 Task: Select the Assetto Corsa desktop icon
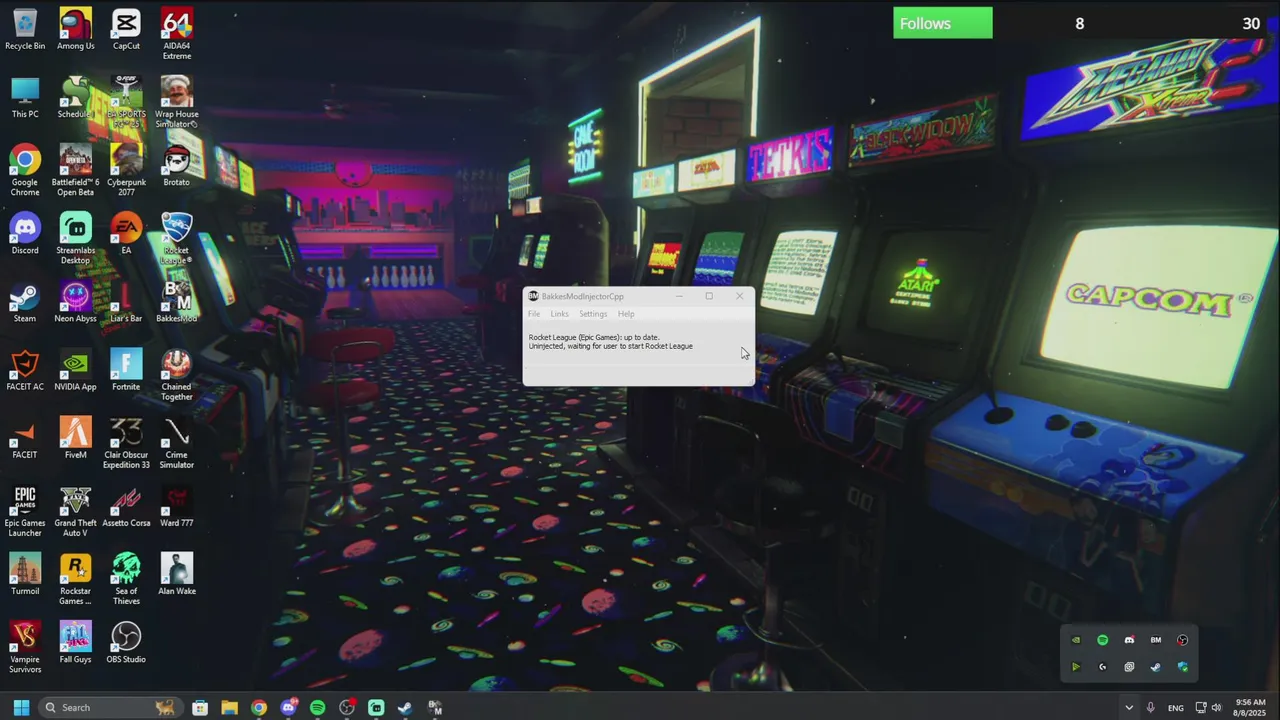[126, 505]
